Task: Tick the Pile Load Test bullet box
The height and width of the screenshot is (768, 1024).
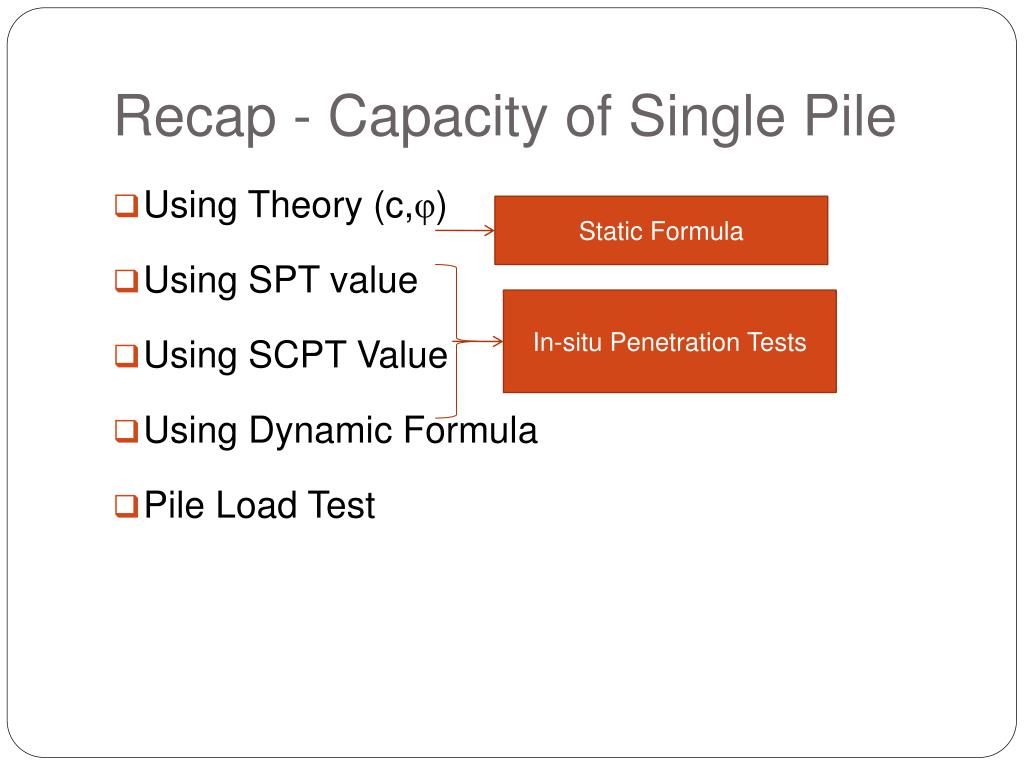Action: 126,506
